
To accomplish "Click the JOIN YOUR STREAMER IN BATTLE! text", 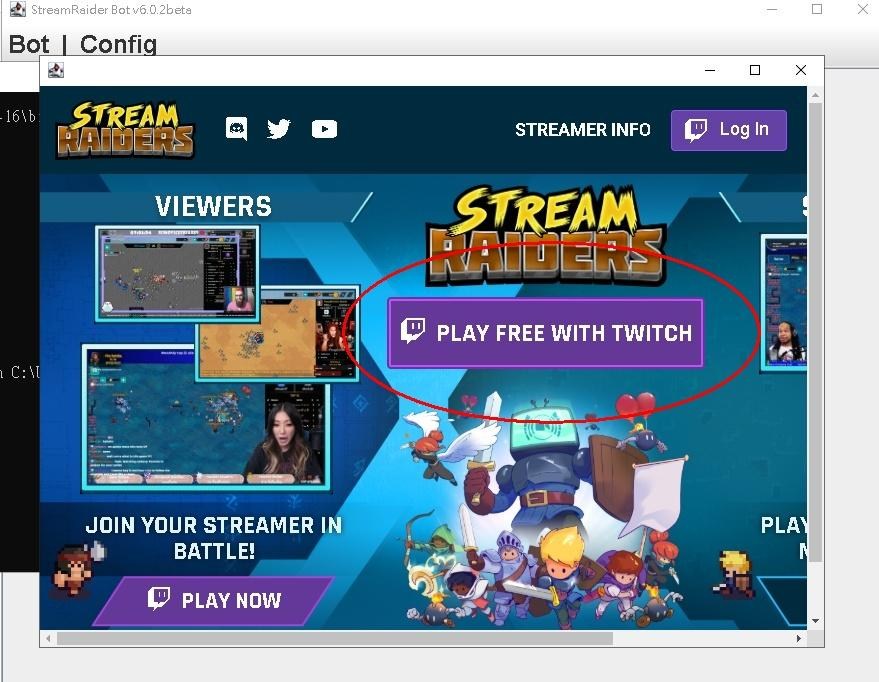I will click(x=214, y=538).
